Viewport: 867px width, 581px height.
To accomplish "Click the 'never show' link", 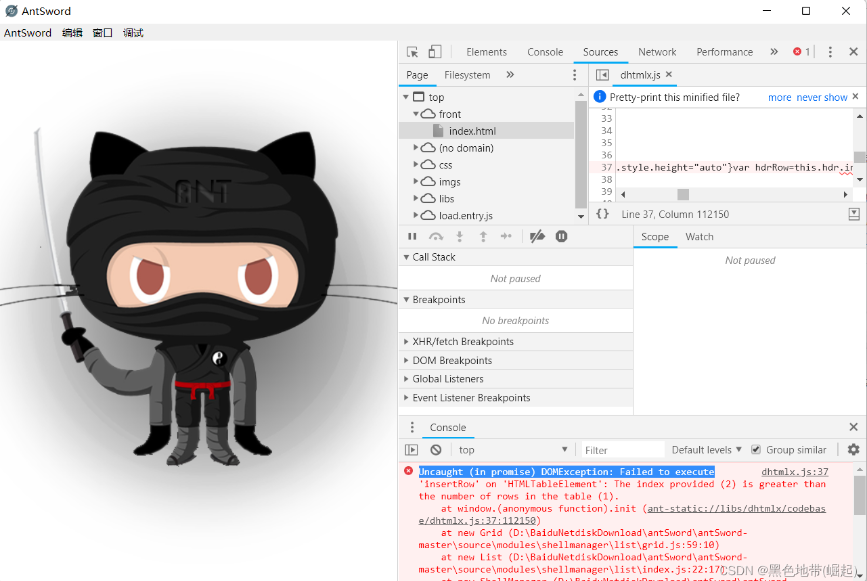I will [x=822, y=97].
